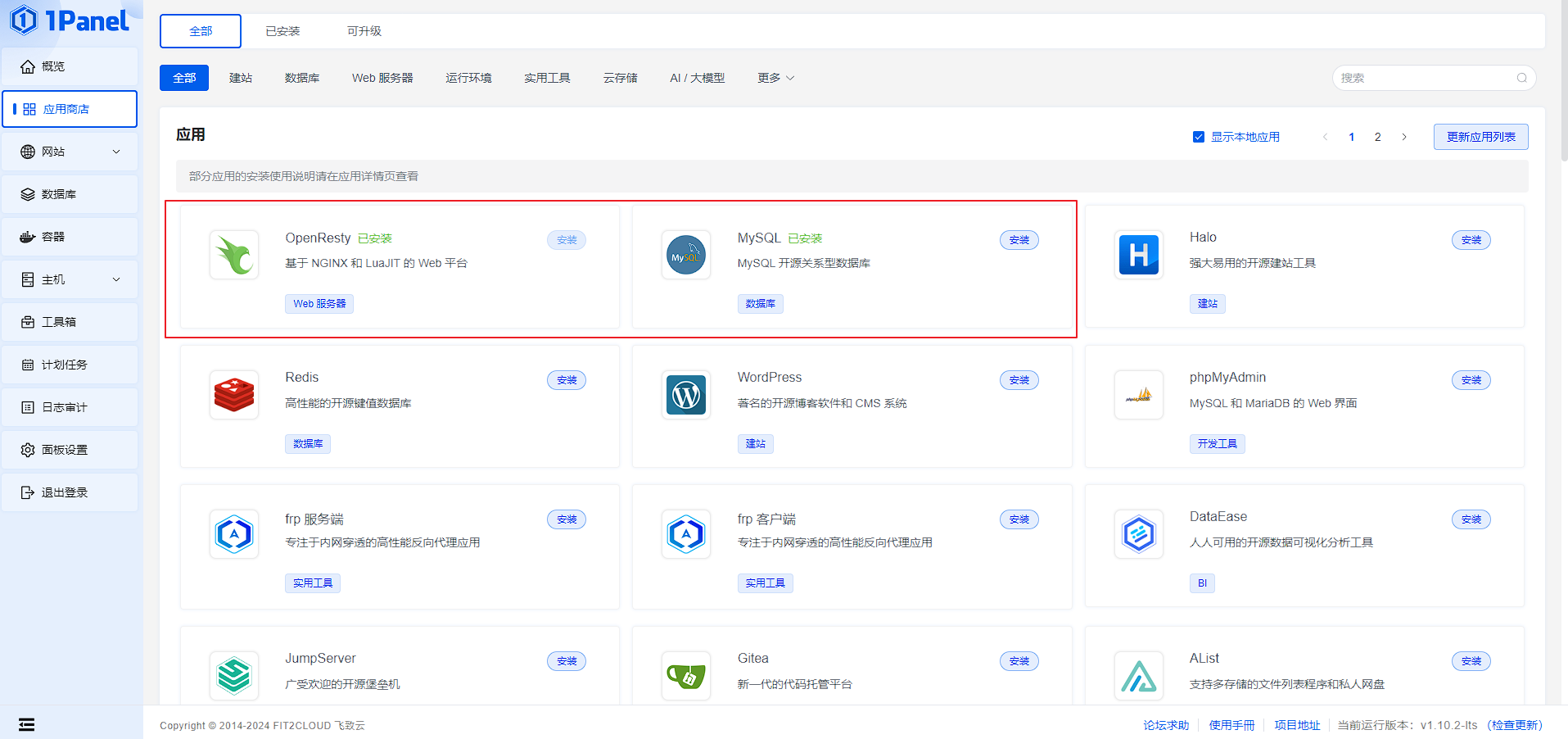Open 面板设置 panel settings

coord(70,450)
